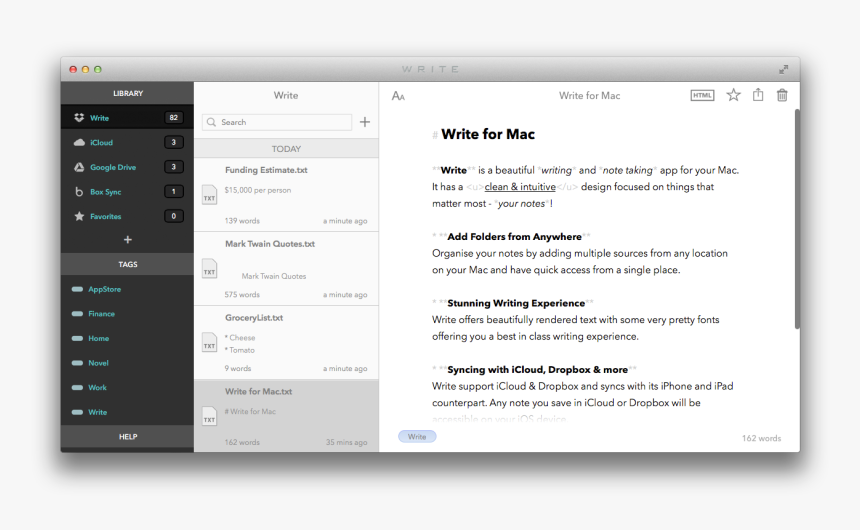Image resolution: width=860 pixels, height=530 pixels.
Task: Click the Write for Mac heading text
Action: 488,134
